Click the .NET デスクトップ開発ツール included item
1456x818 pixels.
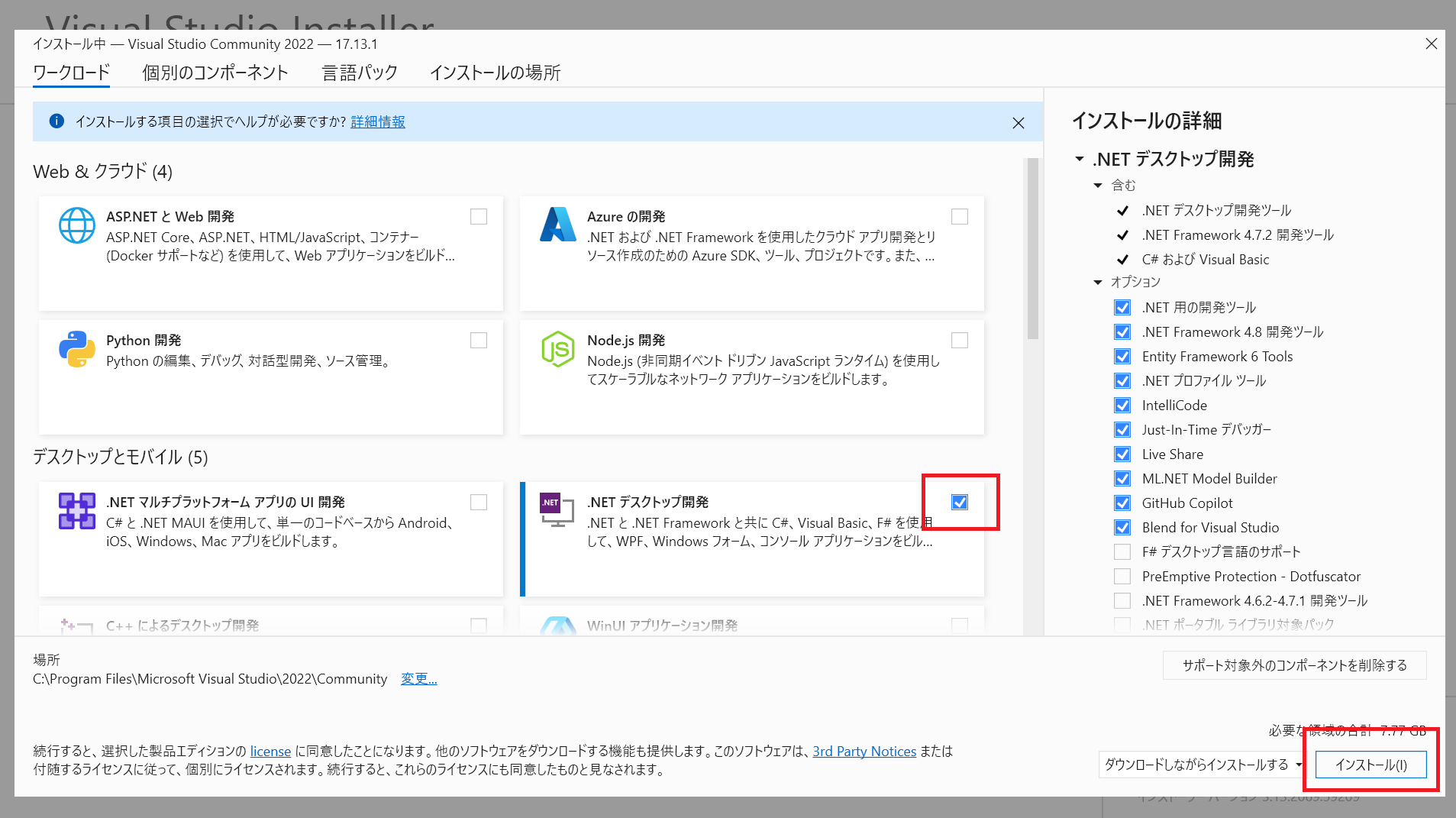point(1217,211)
